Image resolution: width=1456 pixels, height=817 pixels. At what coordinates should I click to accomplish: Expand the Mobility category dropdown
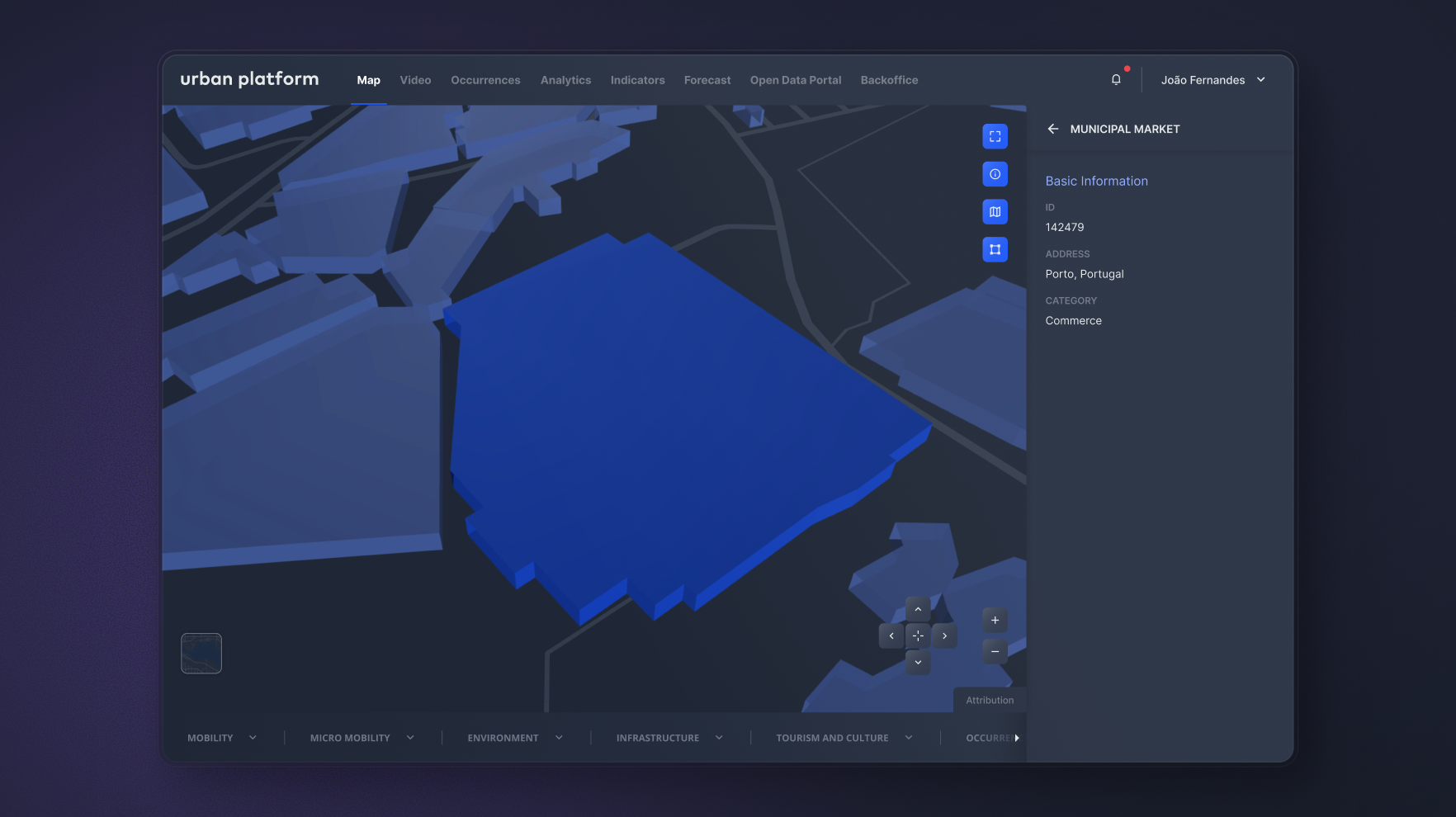click(x=222, y=738)
